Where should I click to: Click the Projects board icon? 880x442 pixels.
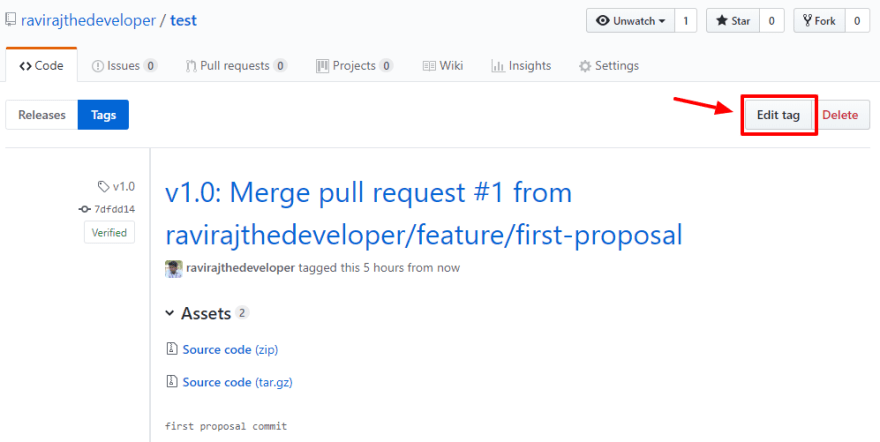(x=322, y=66)
